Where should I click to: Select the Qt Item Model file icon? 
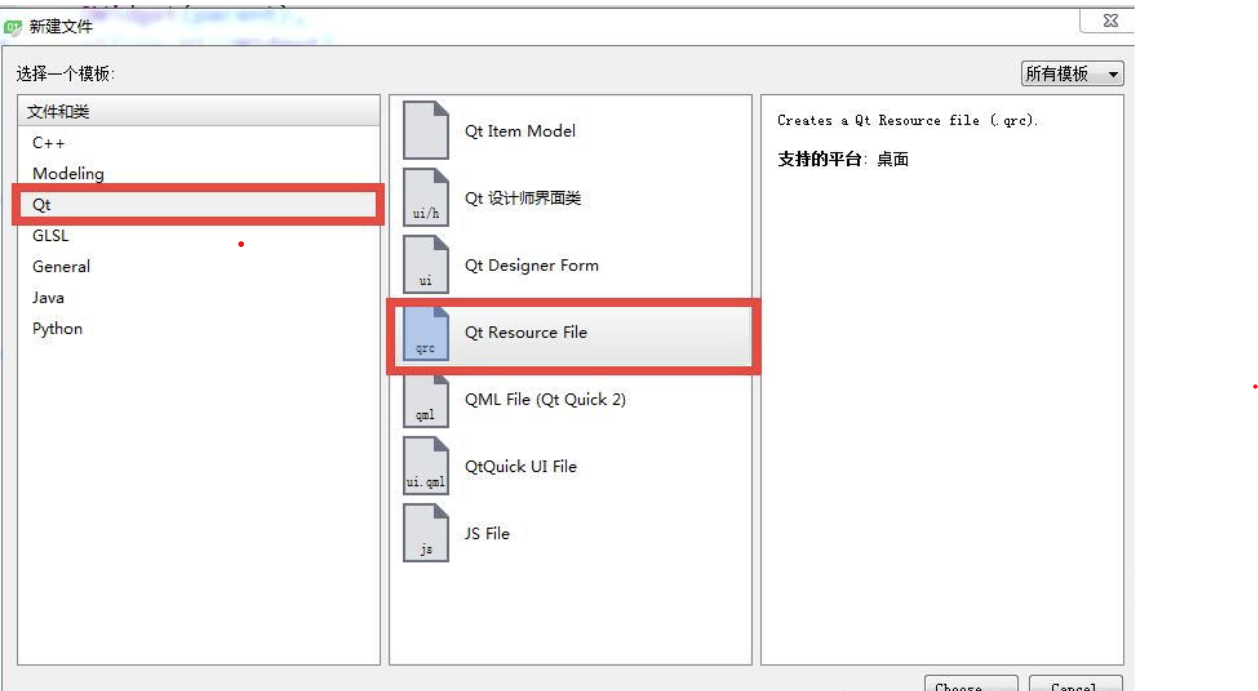426,131
